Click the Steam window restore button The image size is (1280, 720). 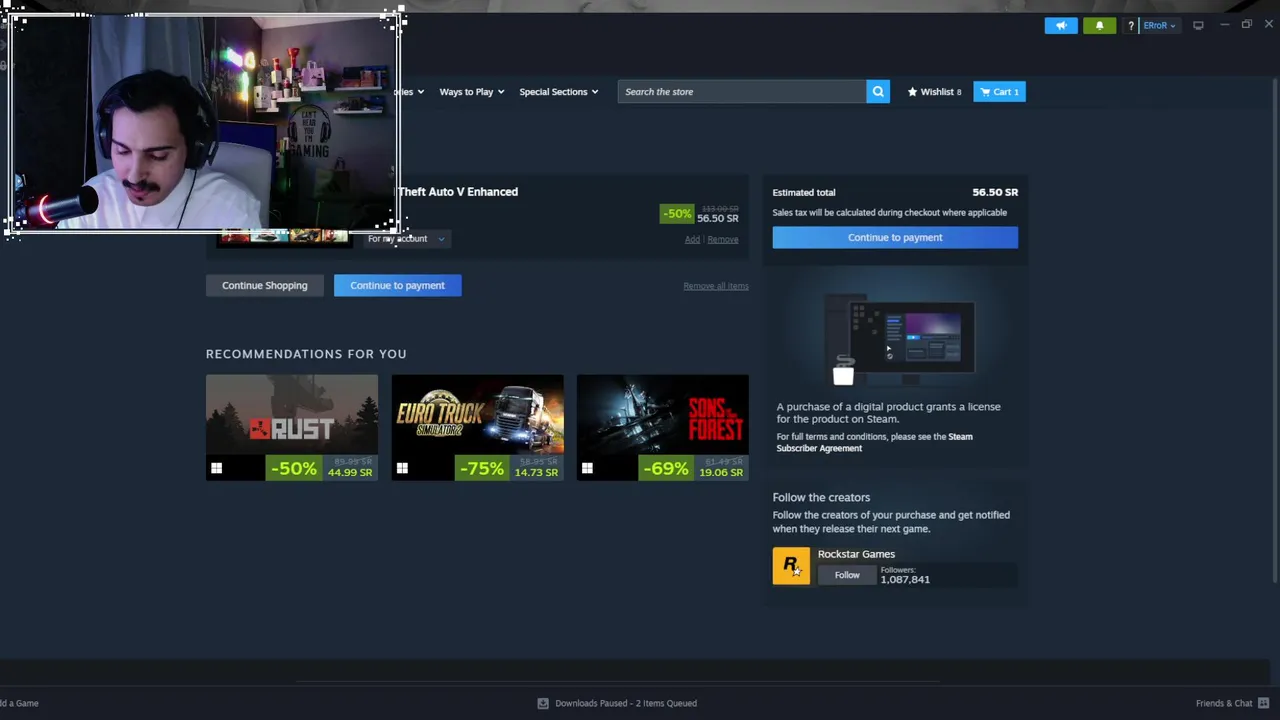(x=1246, y=25)
